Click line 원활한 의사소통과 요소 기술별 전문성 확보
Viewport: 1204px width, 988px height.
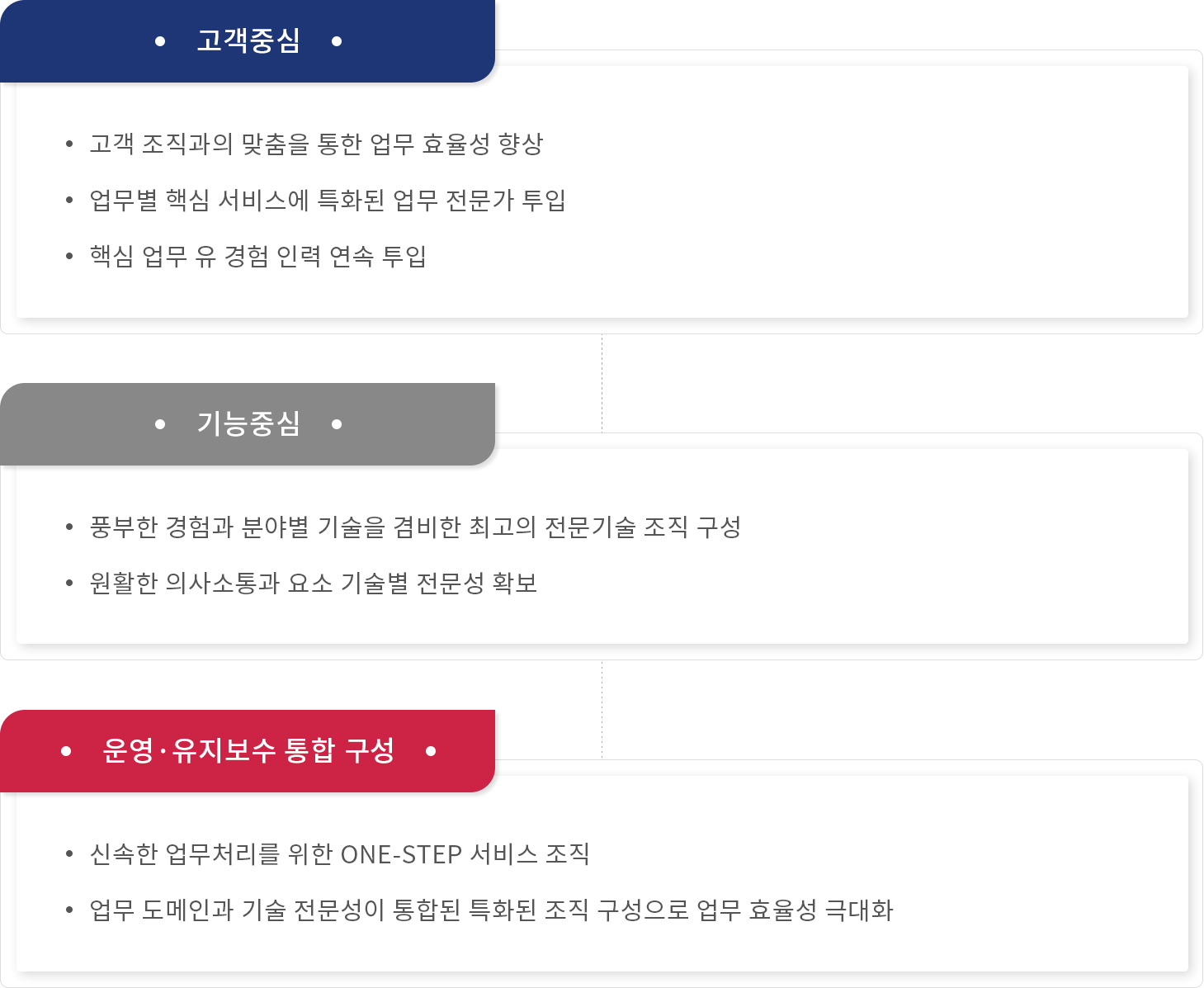point(314,584)
